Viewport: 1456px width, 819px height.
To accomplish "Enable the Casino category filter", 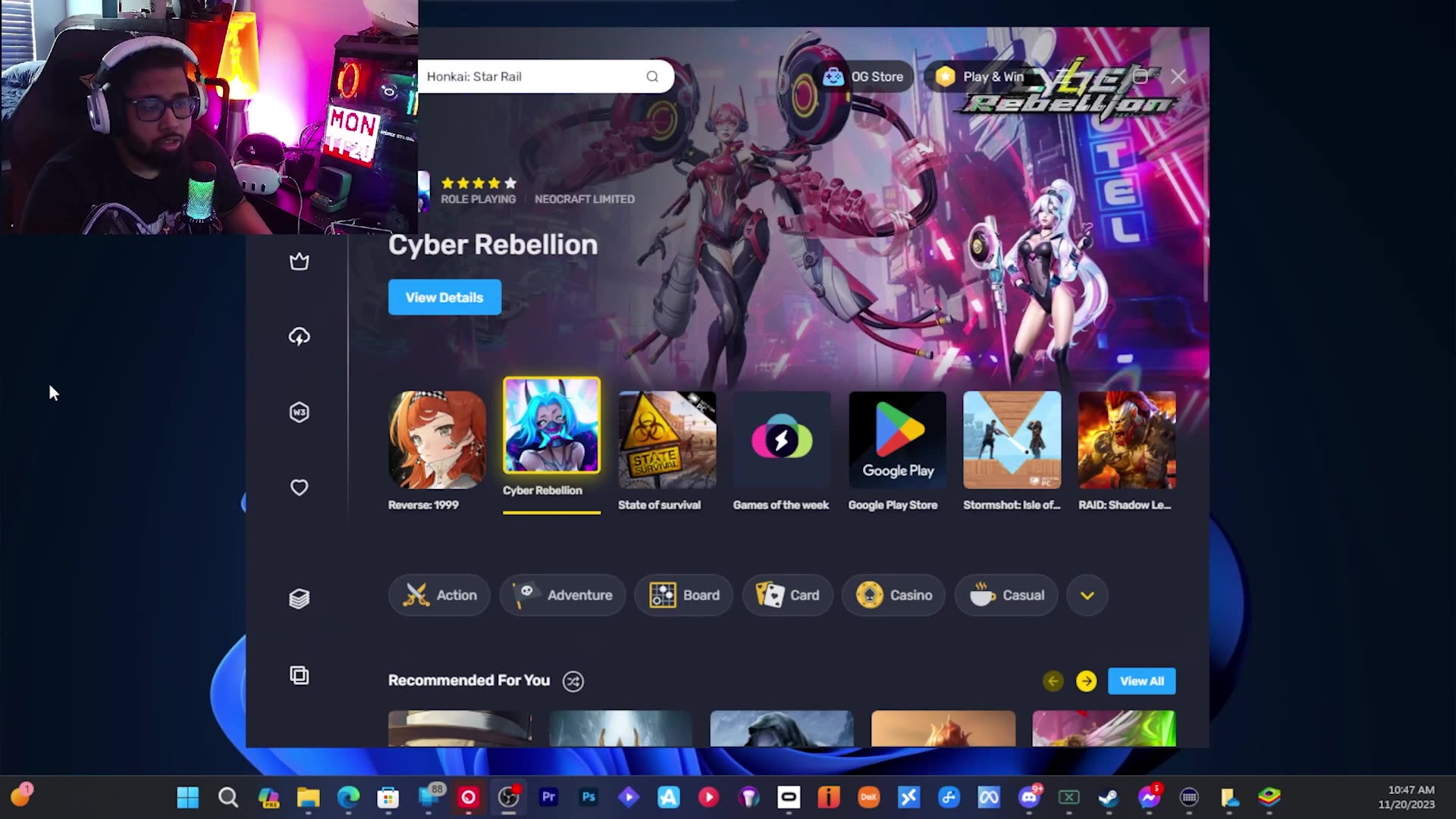I will [893, 595].
